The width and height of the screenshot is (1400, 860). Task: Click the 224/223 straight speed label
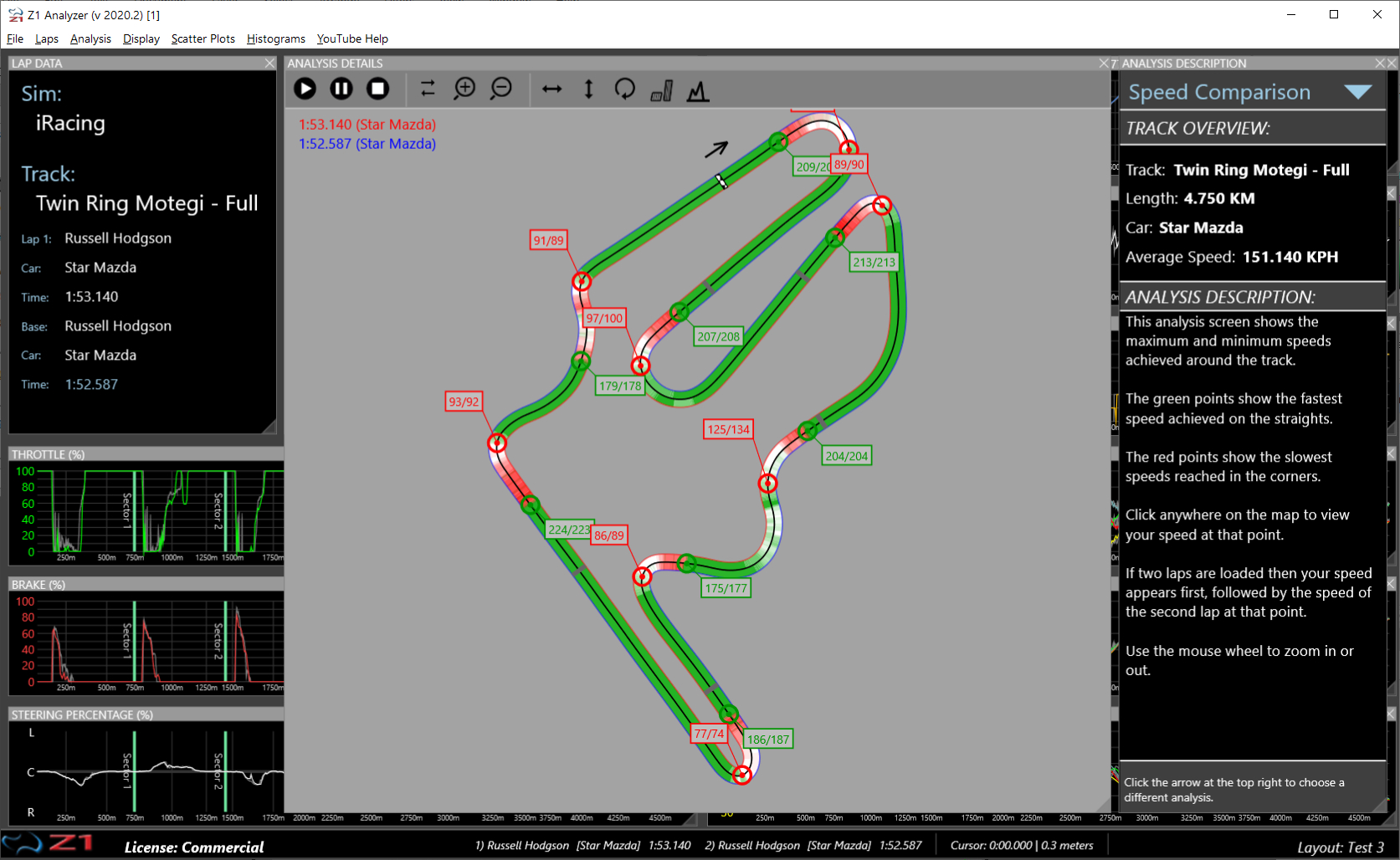click(568, 530)
